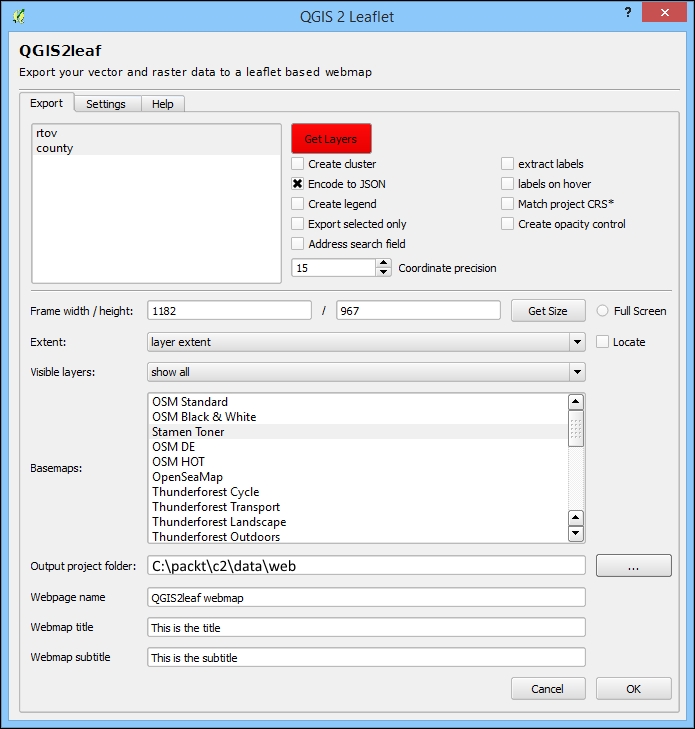Enable Create legend option
This screenshot has width=695, height=729.
(x=298, y=204)
